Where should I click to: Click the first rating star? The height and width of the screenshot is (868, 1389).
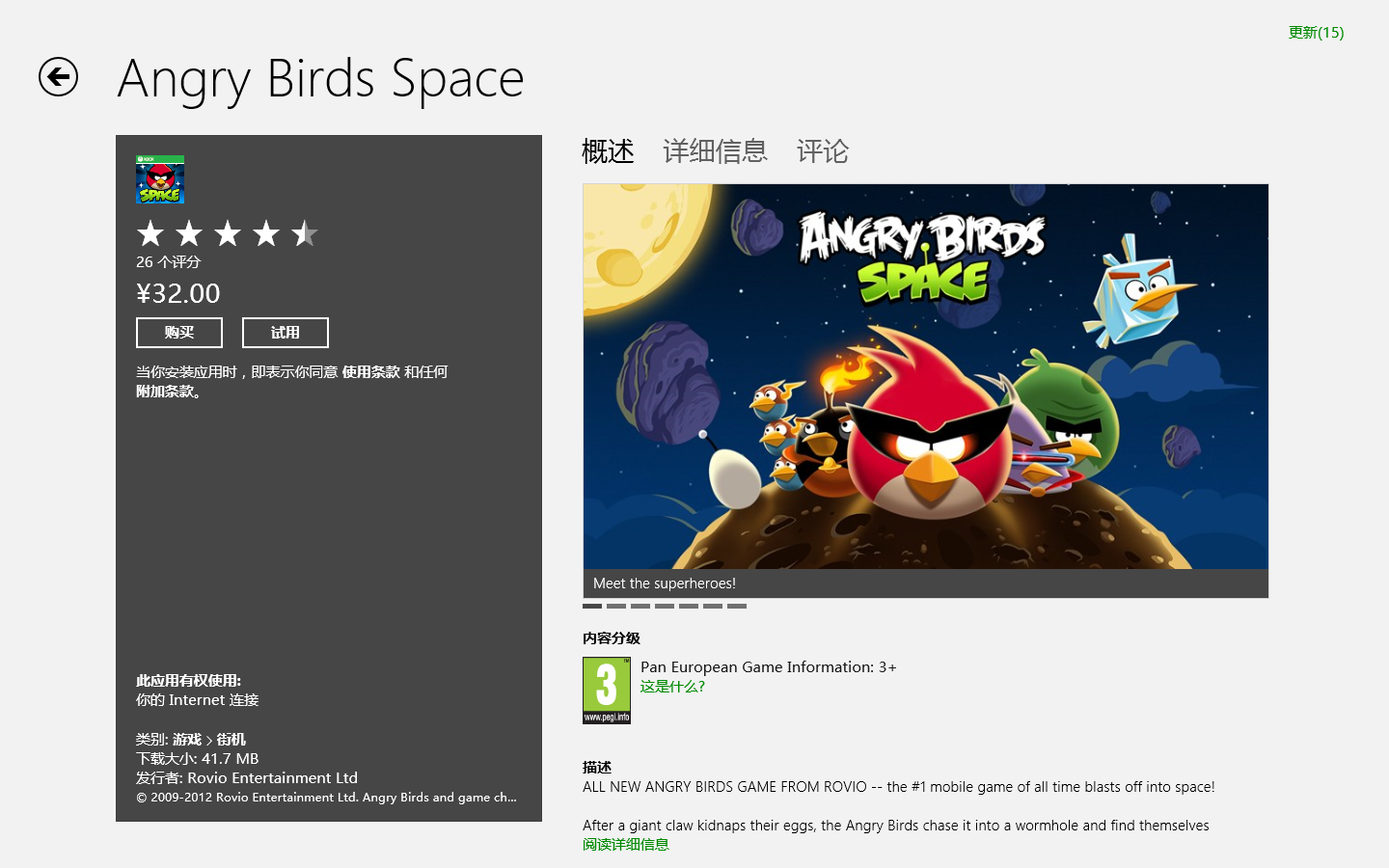[x=150, y=233]
